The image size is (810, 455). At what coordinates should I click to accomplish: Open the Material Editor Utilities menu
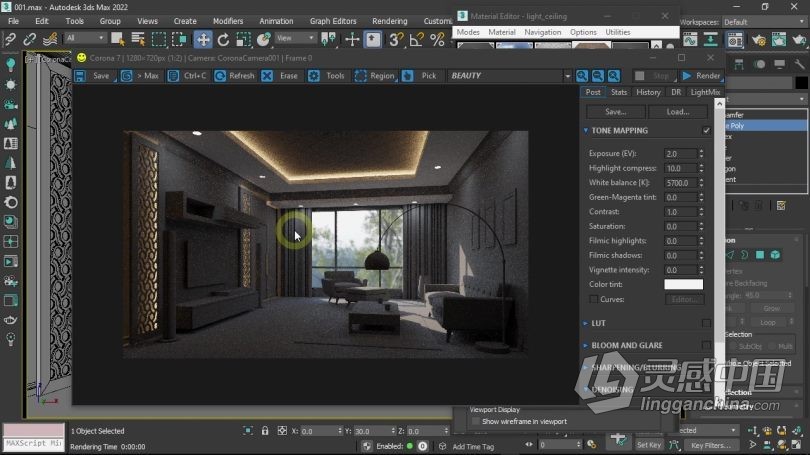[617, 32]
